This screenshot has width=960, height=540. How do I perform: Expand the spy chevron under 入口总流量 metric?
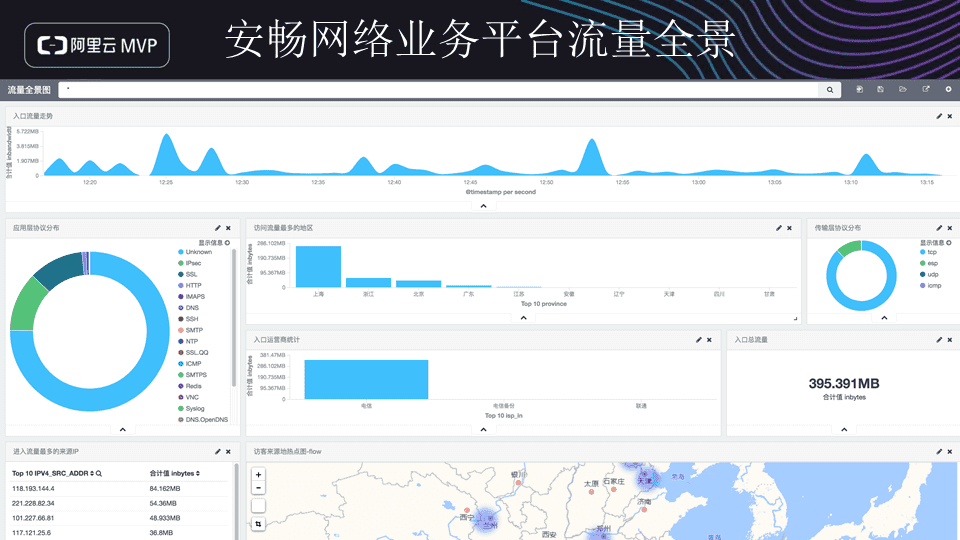(x=844, y=430)
